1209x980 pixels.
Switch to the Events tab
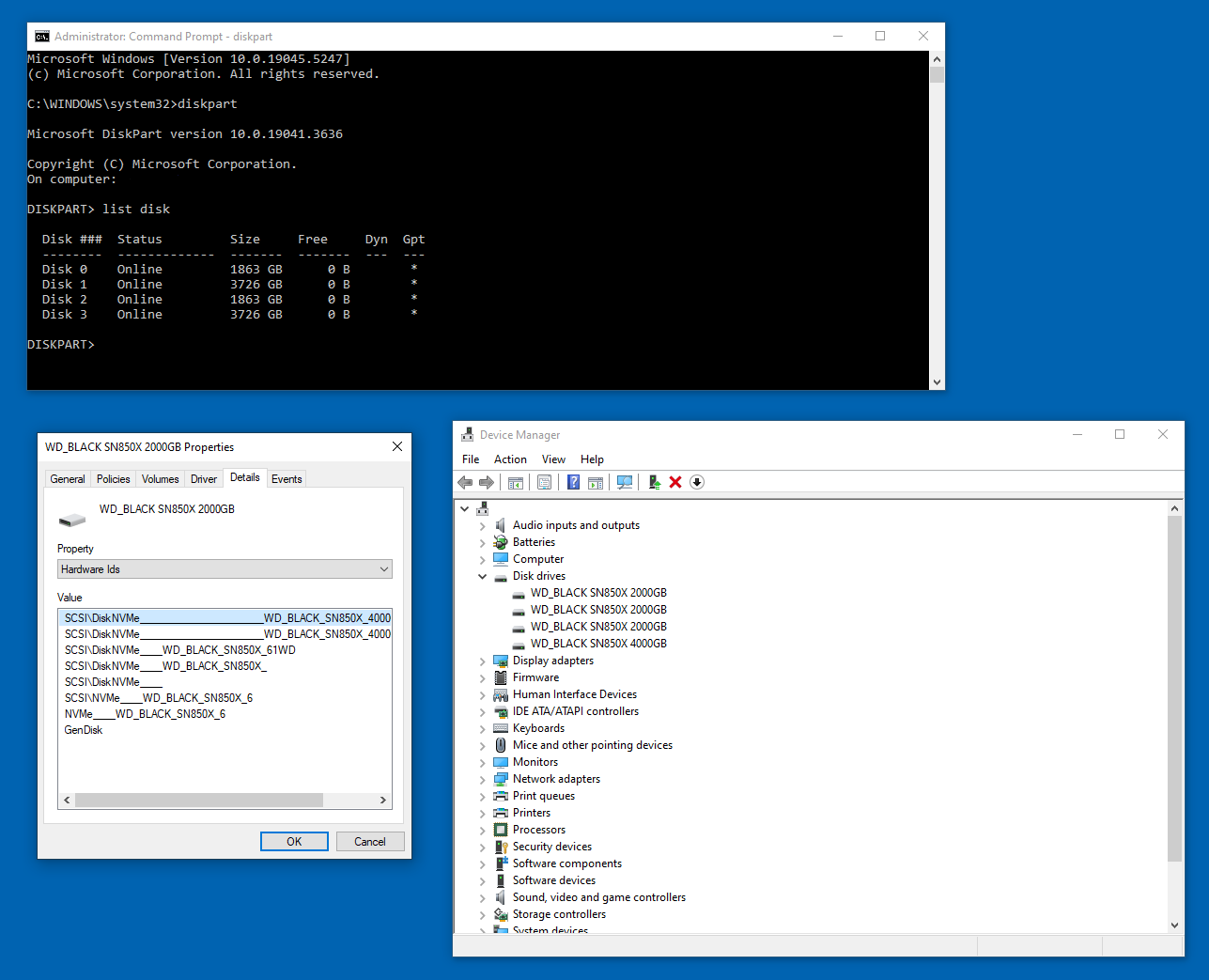[287, 479]
